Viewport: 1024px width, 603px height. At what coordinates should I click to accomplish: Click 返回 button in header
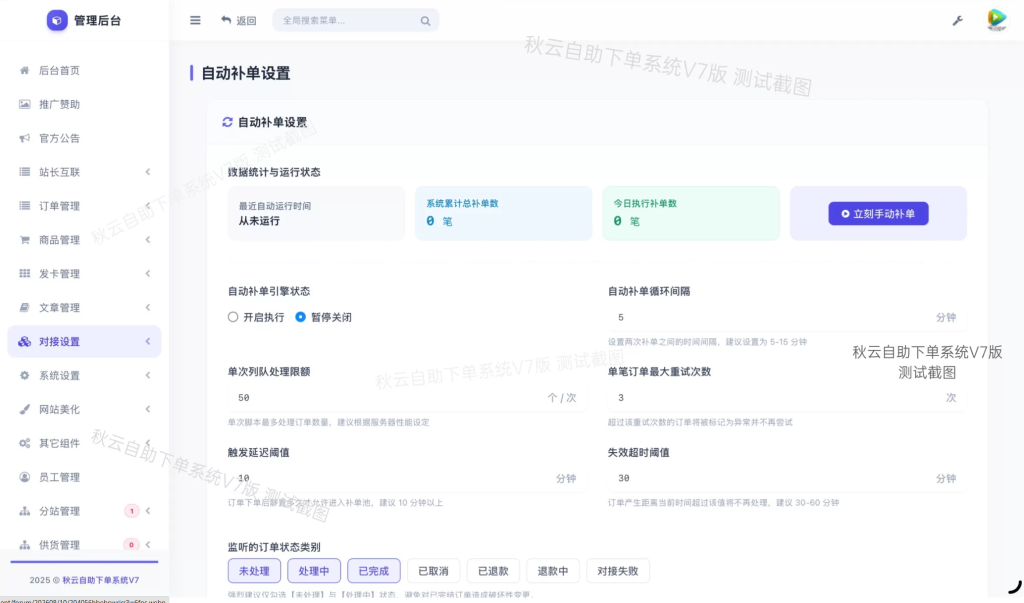pyautogui.click(x=238, y=20)
